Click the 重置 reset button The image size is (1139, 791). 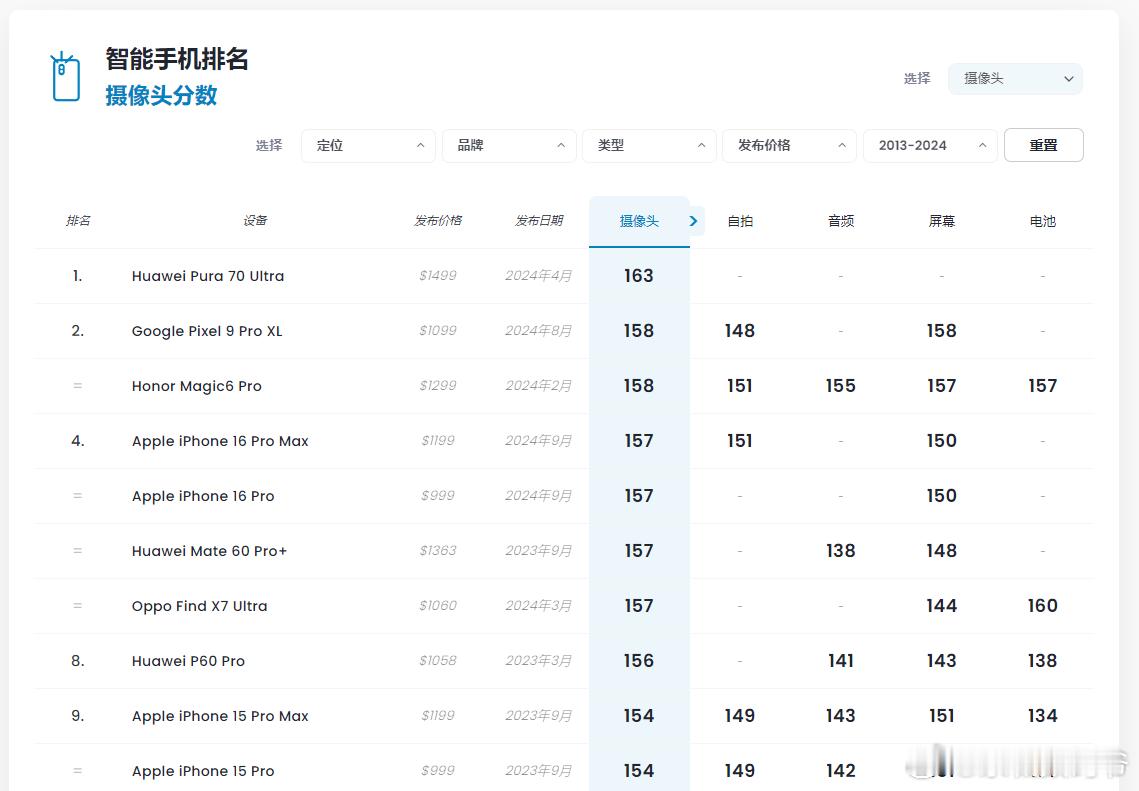(1044, 145)
